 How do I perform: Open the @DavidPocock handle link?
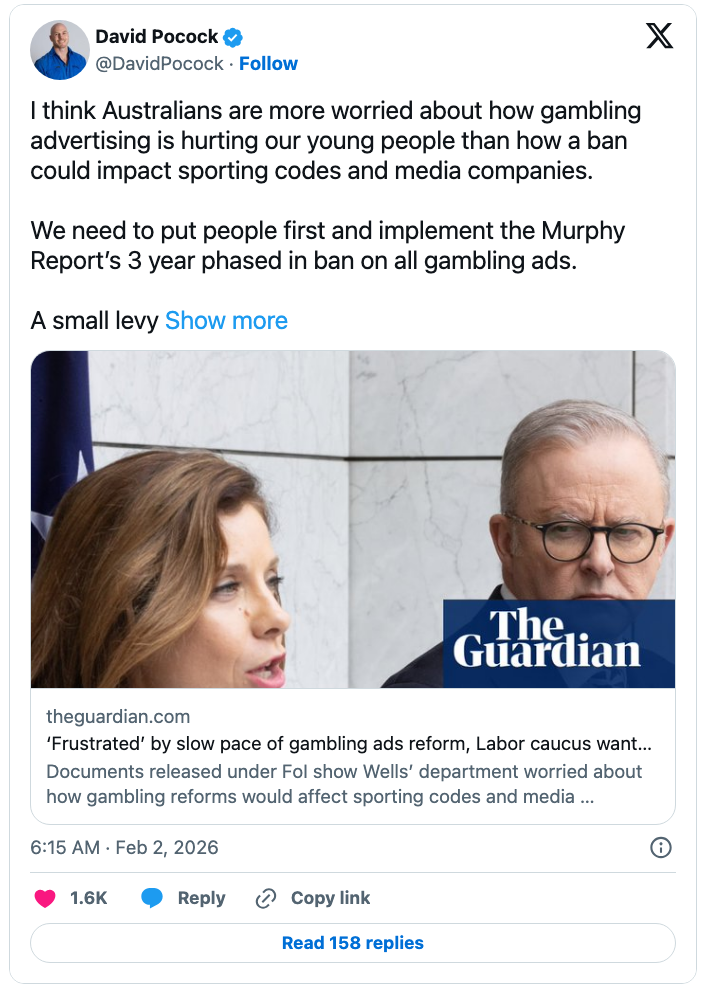(160, 64)
